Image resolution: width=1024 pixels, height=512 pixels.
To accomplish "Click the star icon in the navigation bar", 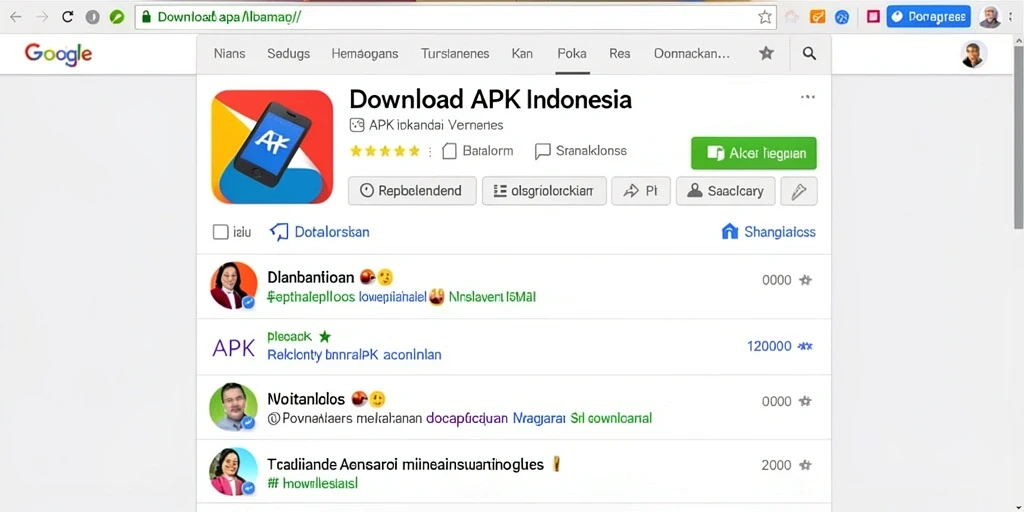I will (x=766, y=54).
